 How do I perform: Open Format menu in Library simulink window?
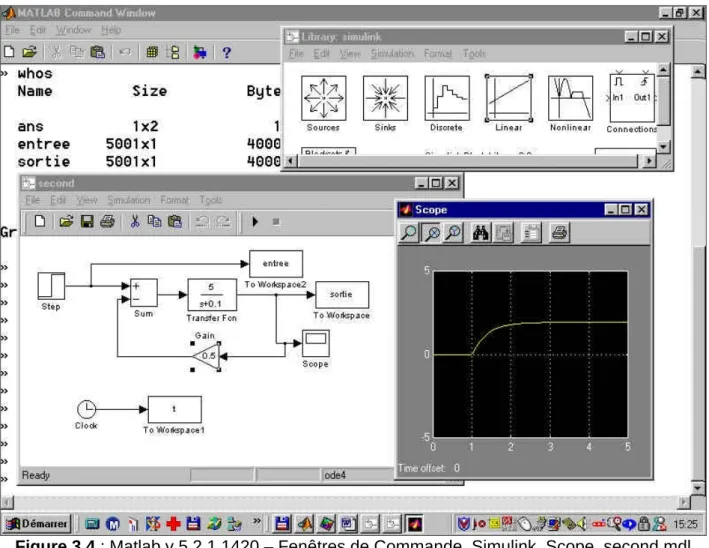click(438, 54)
